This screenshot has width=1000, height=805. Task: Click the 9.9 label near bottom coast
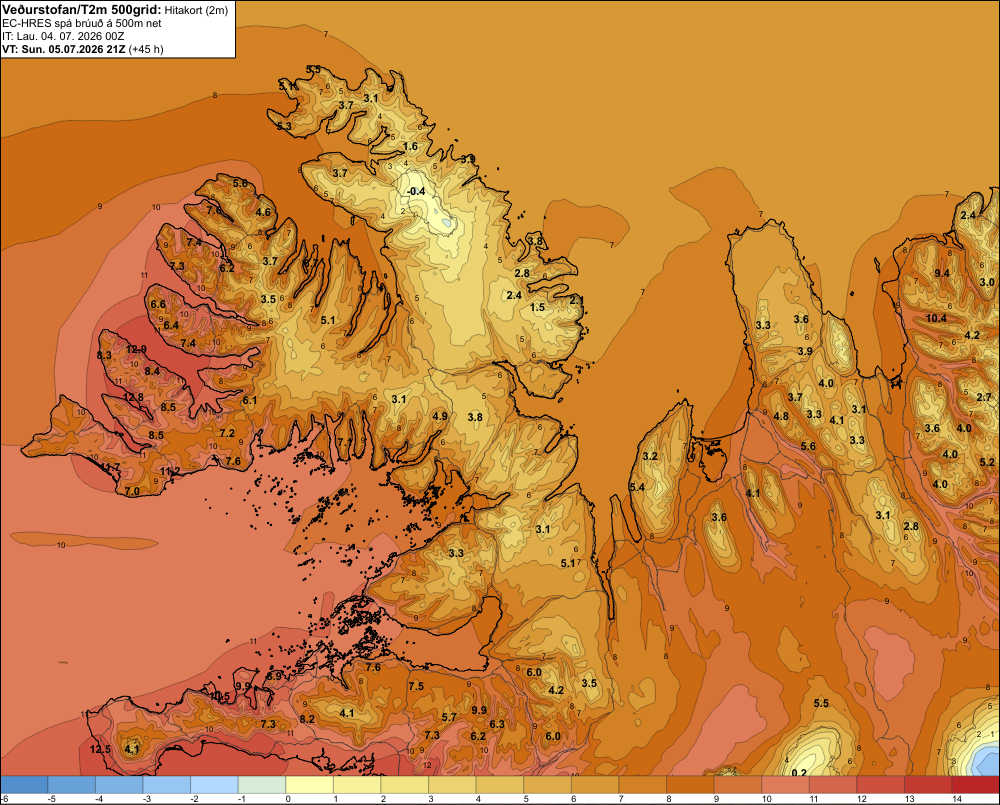(242, 686)
